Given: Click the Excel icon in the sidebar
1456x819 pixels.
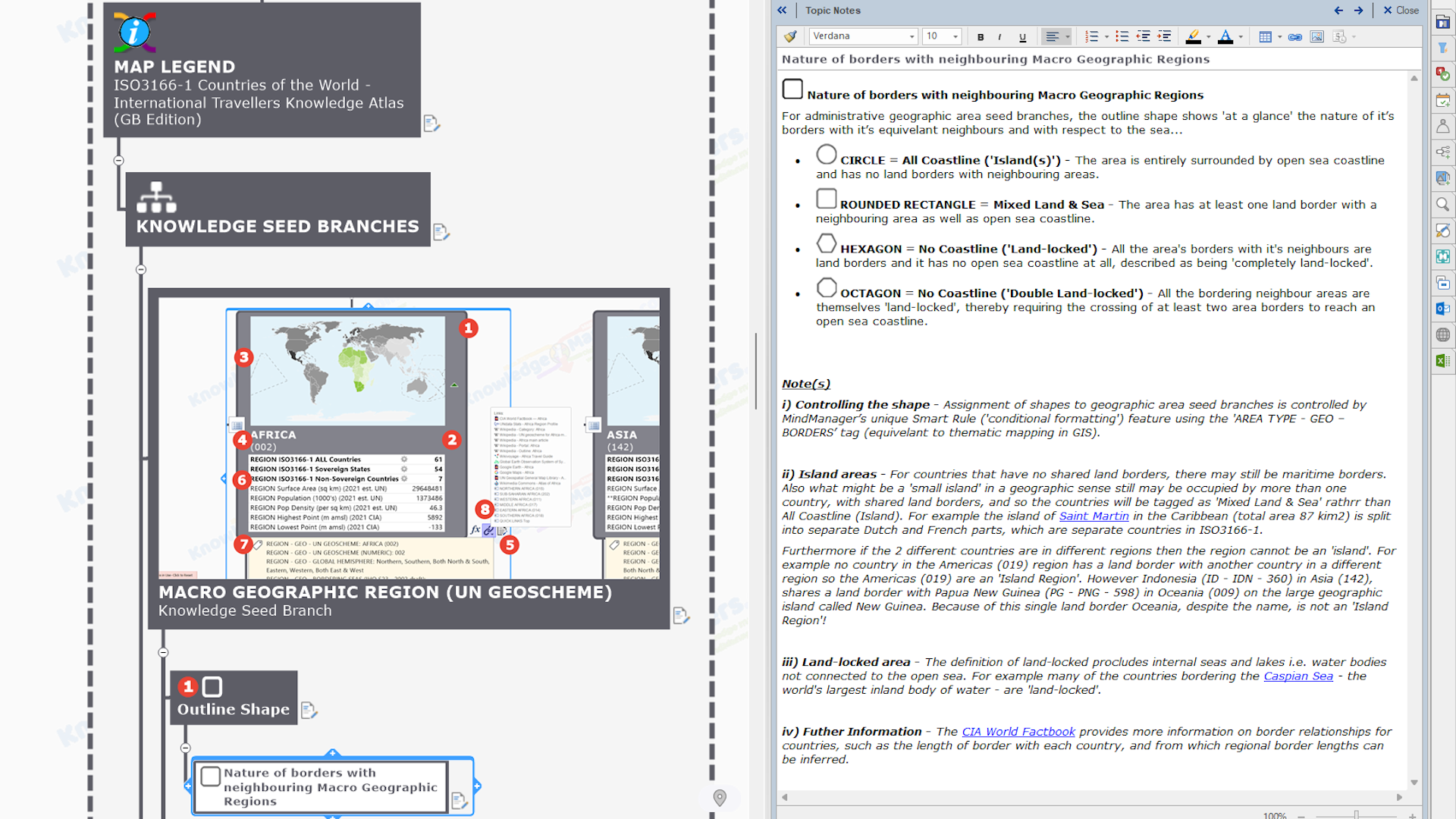Looking at the screenshot, I should point(1442,361).
